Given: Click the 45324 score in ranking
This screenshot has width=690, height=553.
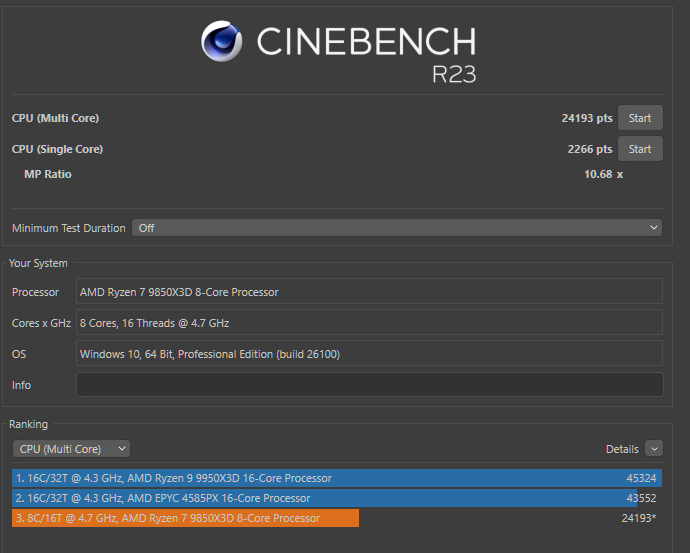Looking at the screenshot, I should [641, 478].
